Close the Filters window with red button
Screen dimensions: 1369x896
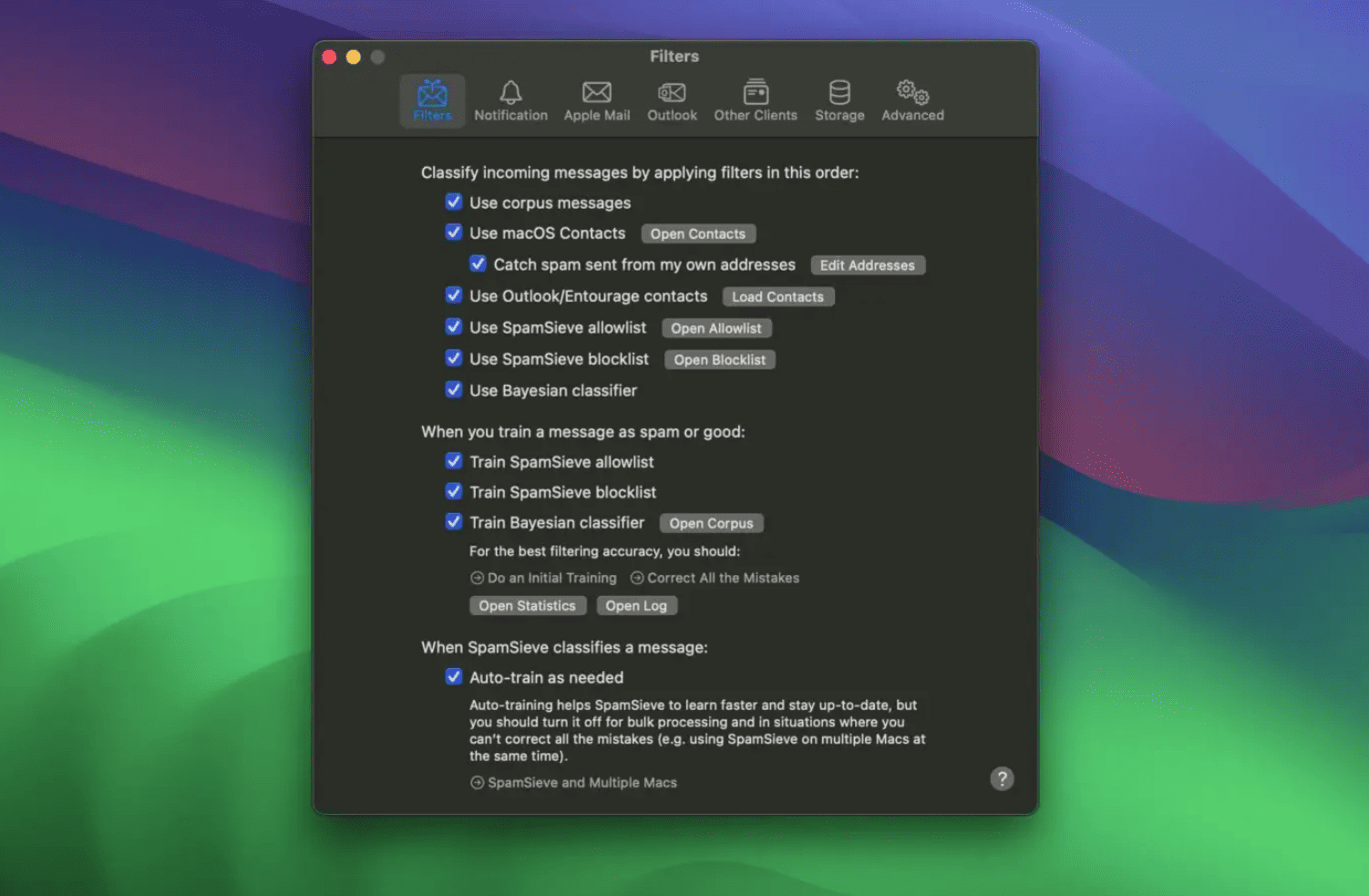tap(329, 57)
